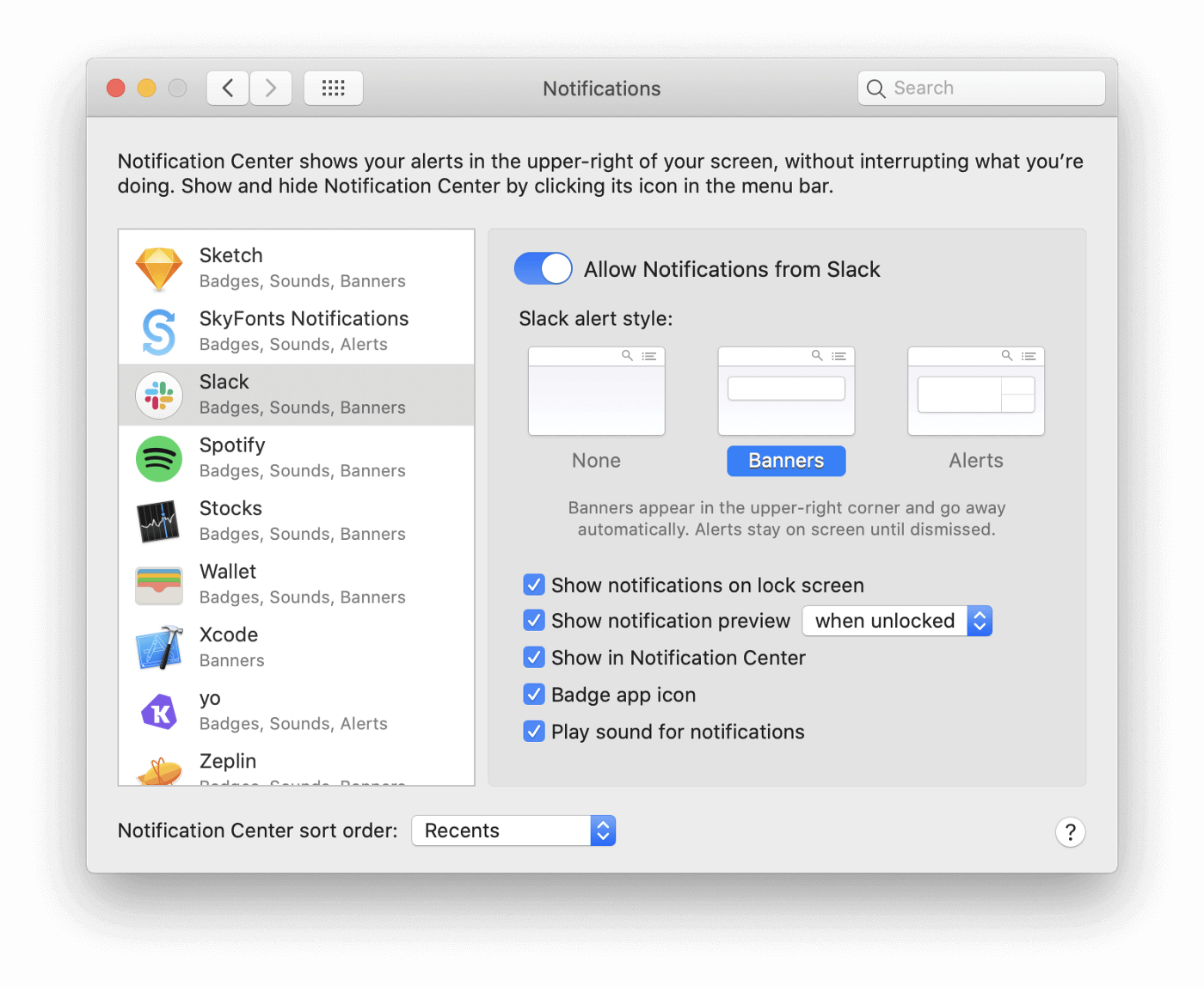The image size is (1204, 987).
Task: Click the Wallet app icon
Action: pyautogui.click(x=159, y=585)
